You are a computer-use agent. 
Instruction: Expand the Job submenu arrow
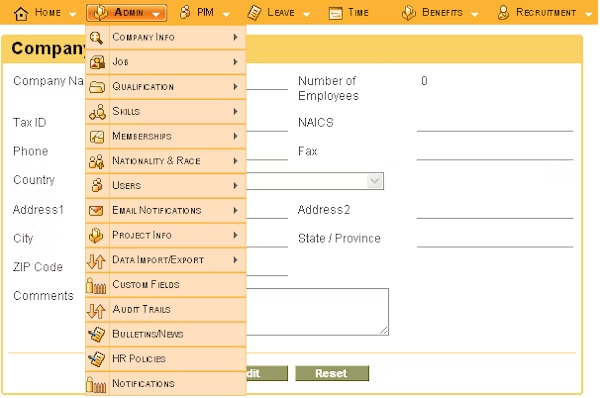coord(235,62)
